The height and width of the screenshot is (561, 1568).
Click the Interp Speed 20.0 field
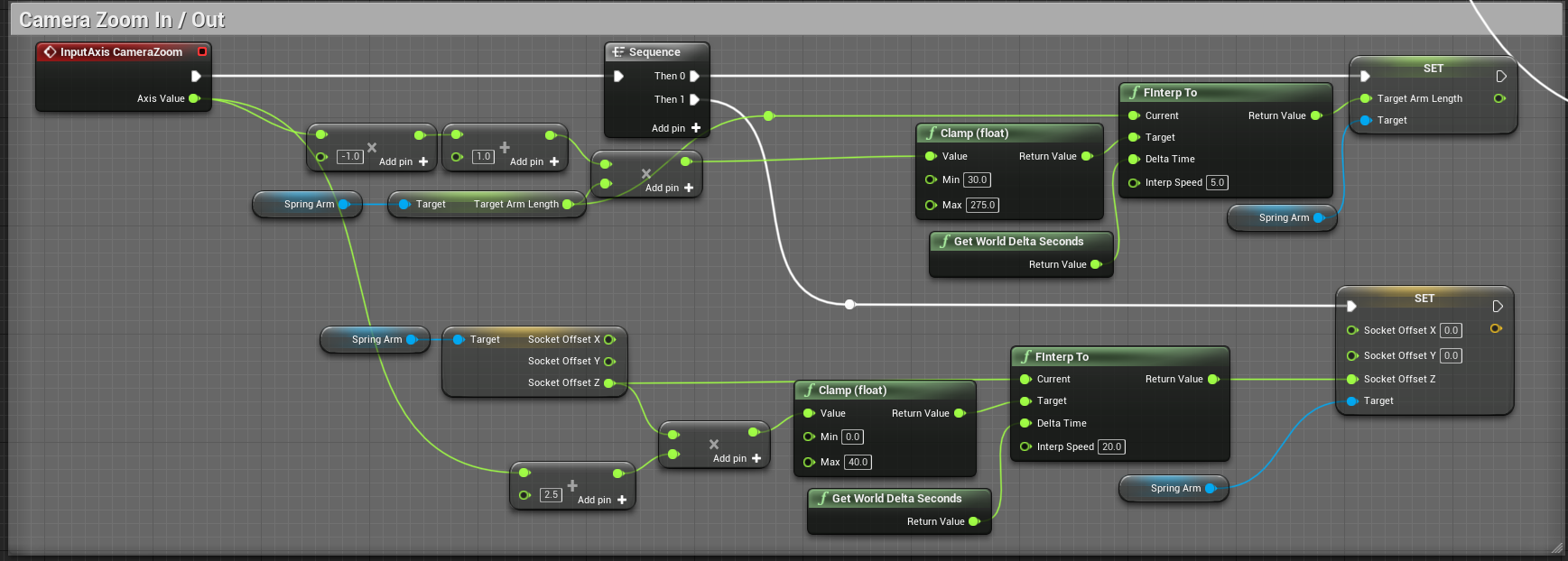(x=1111, y=447)
